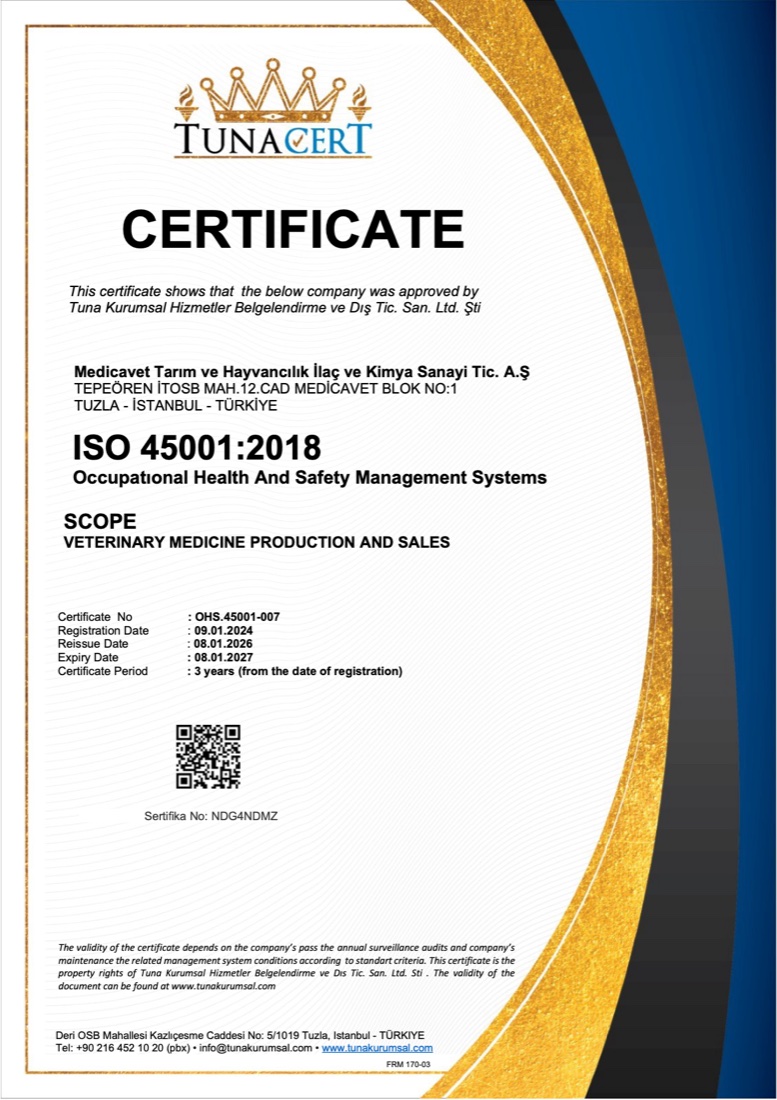
Task: Click the SCOPE heading
Action: click(x=100, y=521)
